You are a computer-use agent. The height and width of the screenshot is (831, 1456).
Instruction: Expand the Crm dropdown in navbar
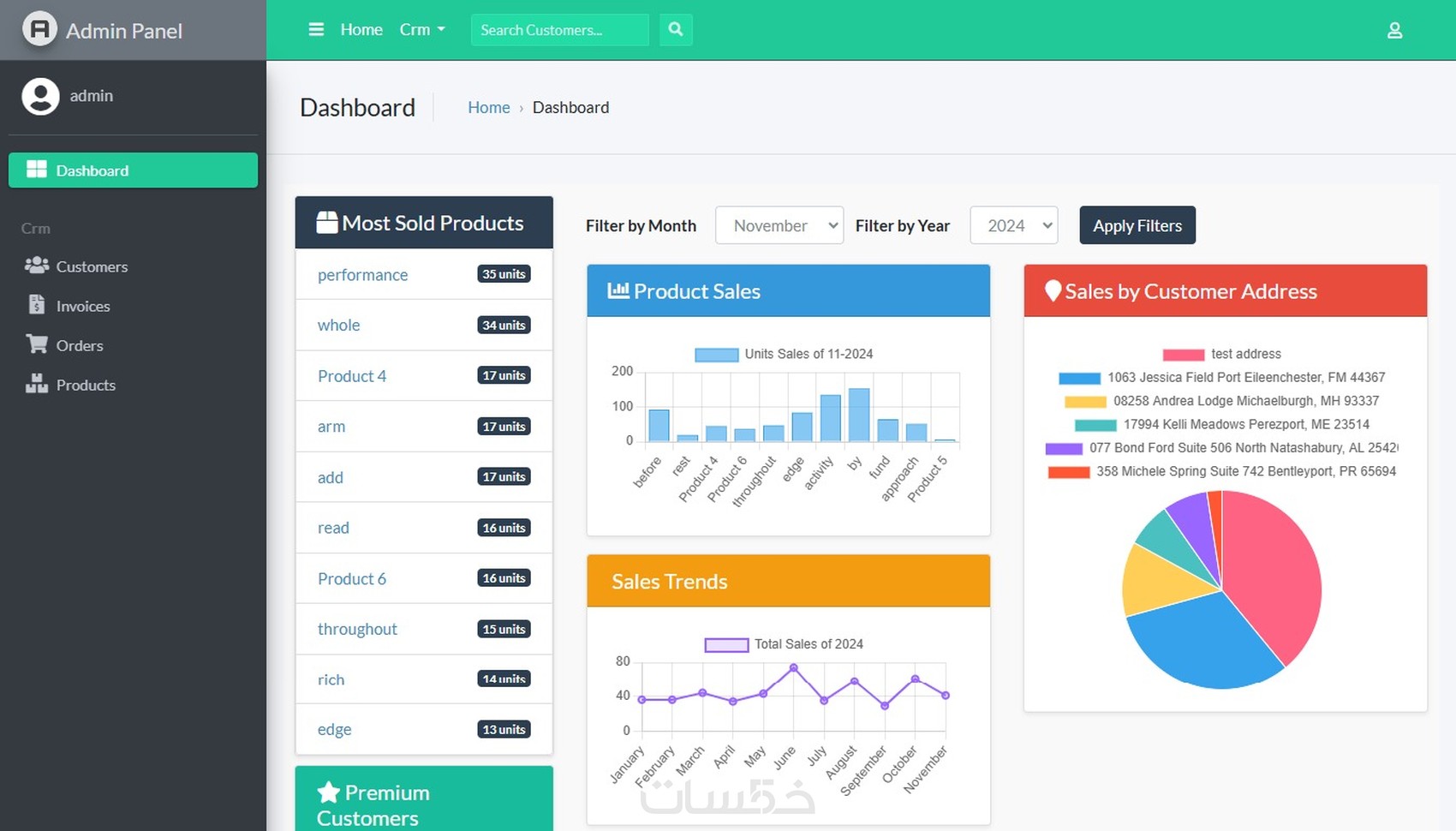pyautogui.click(x=422, y=30)
